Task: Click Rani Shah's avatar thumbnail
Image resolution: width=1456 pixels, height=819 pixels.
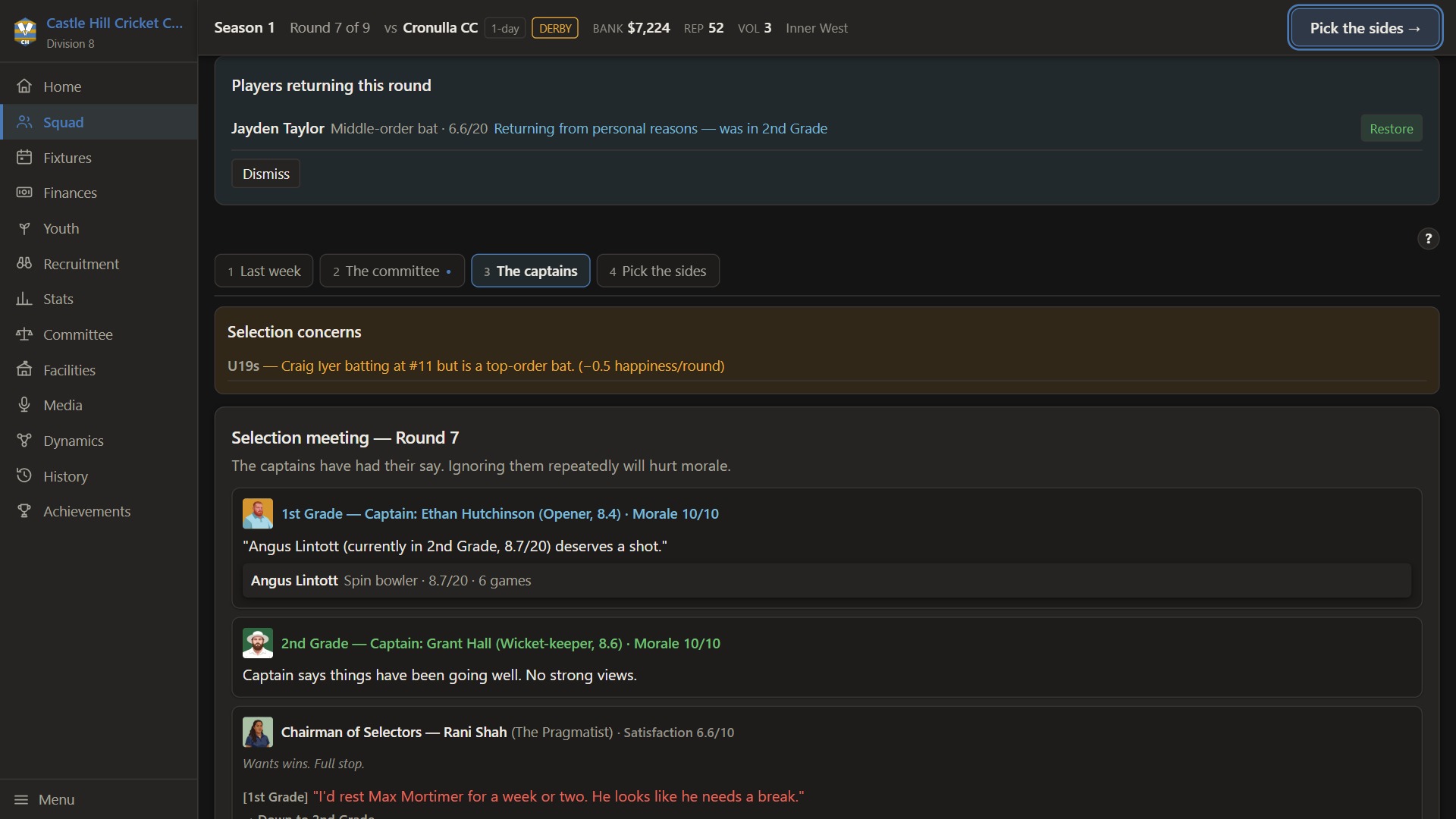Action: click(x=257, y=732)
